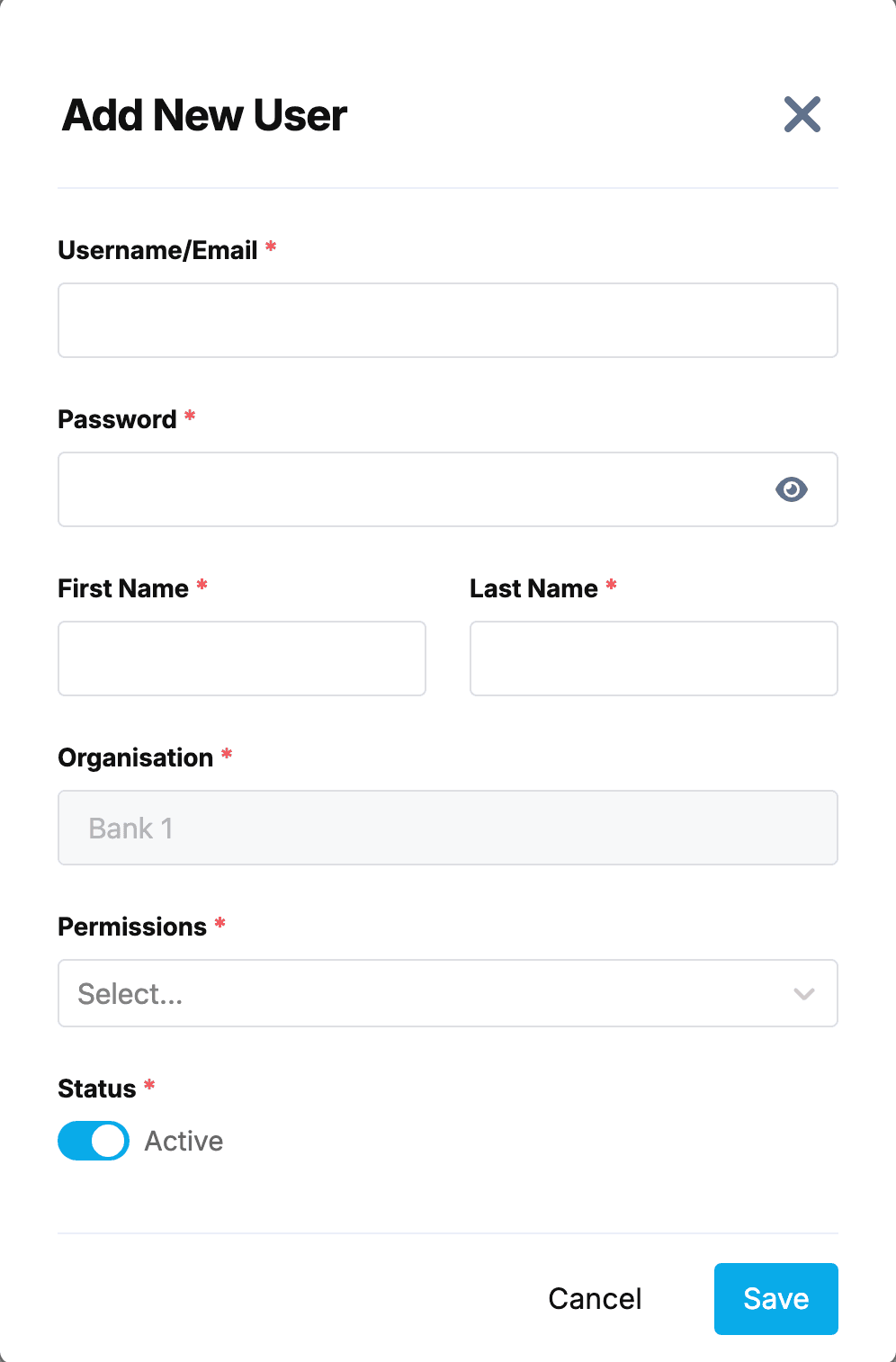Click the Organisation label text
The image size is (896, 1362).
click(135, 757)
